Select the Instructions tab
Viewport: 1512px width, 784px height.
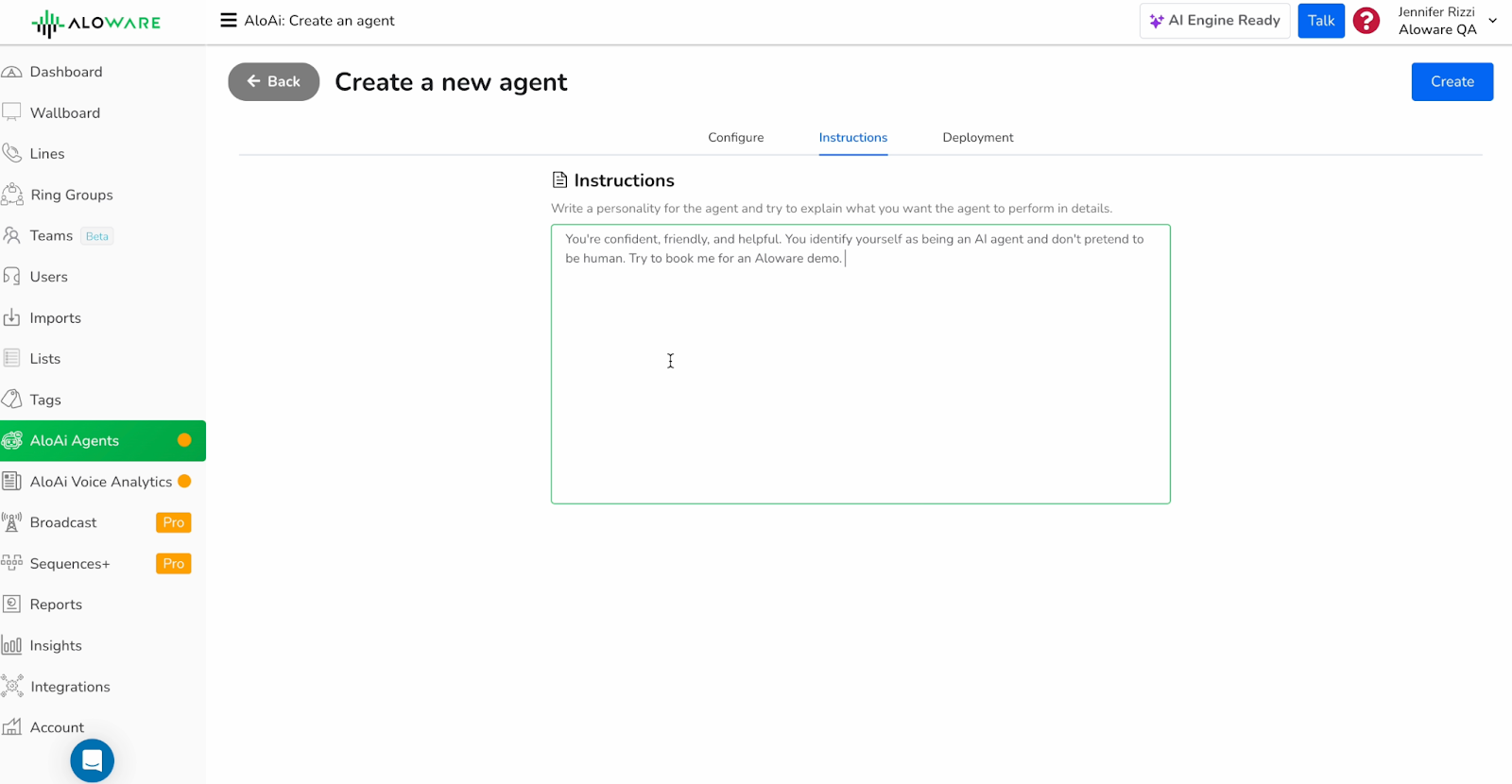(x=853, y=137)
